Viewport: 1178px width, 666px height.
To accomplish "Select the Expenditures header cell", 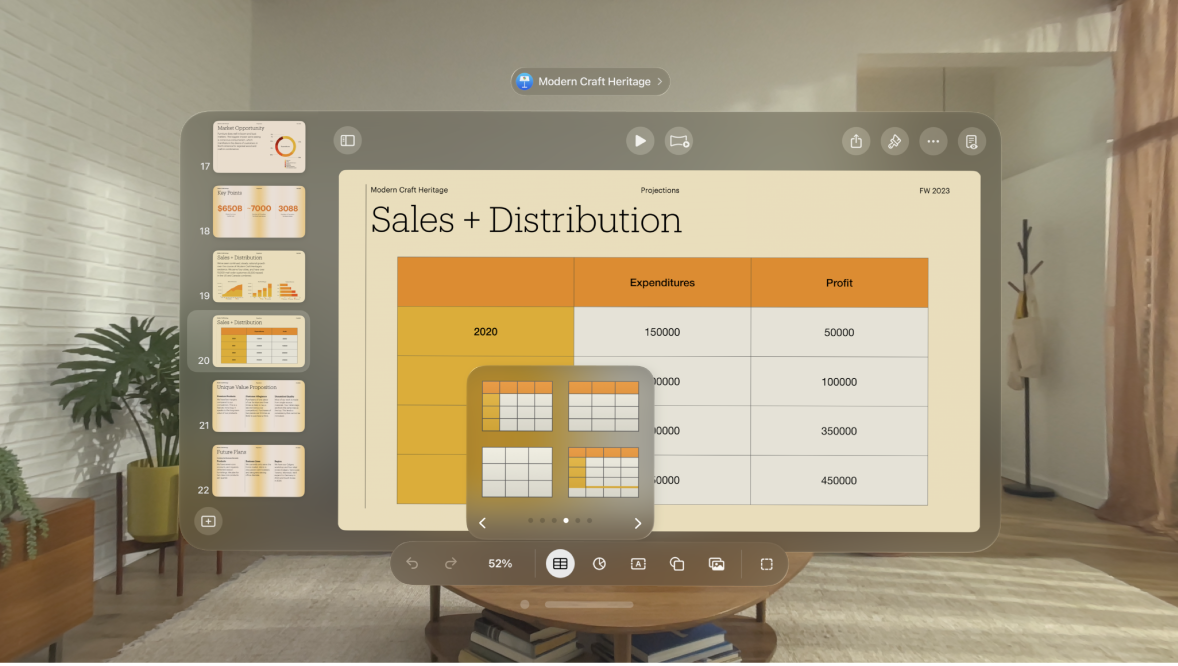I will (662, 283).
